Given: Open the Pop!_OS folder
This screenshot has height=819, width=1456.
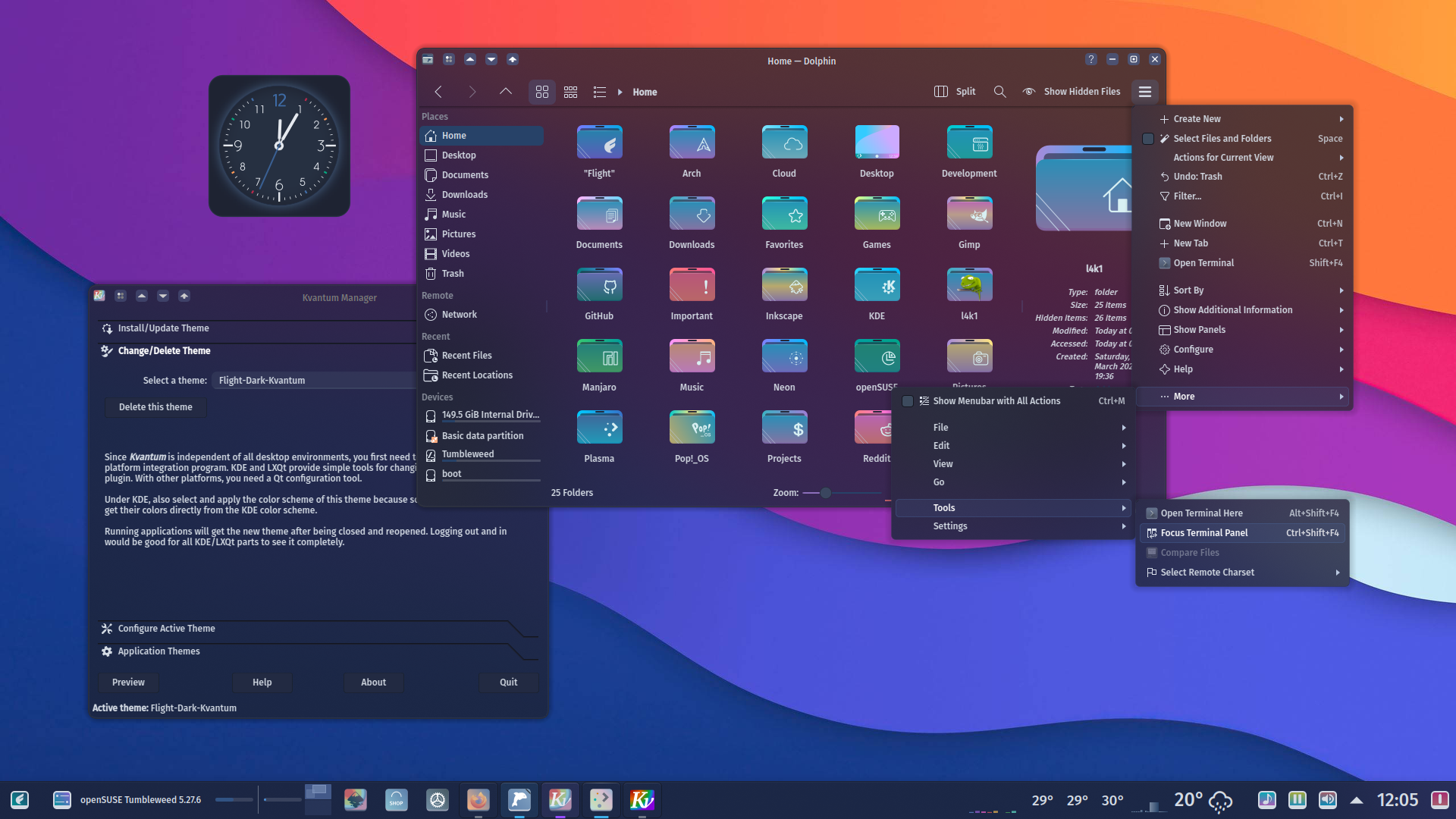Looking at the screenshot, I should [x=692, y=437].
